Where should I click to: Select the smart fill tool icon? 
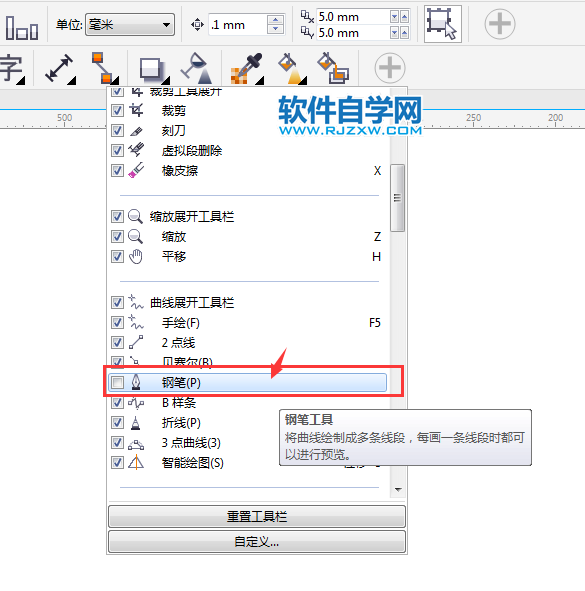(333, 68)
